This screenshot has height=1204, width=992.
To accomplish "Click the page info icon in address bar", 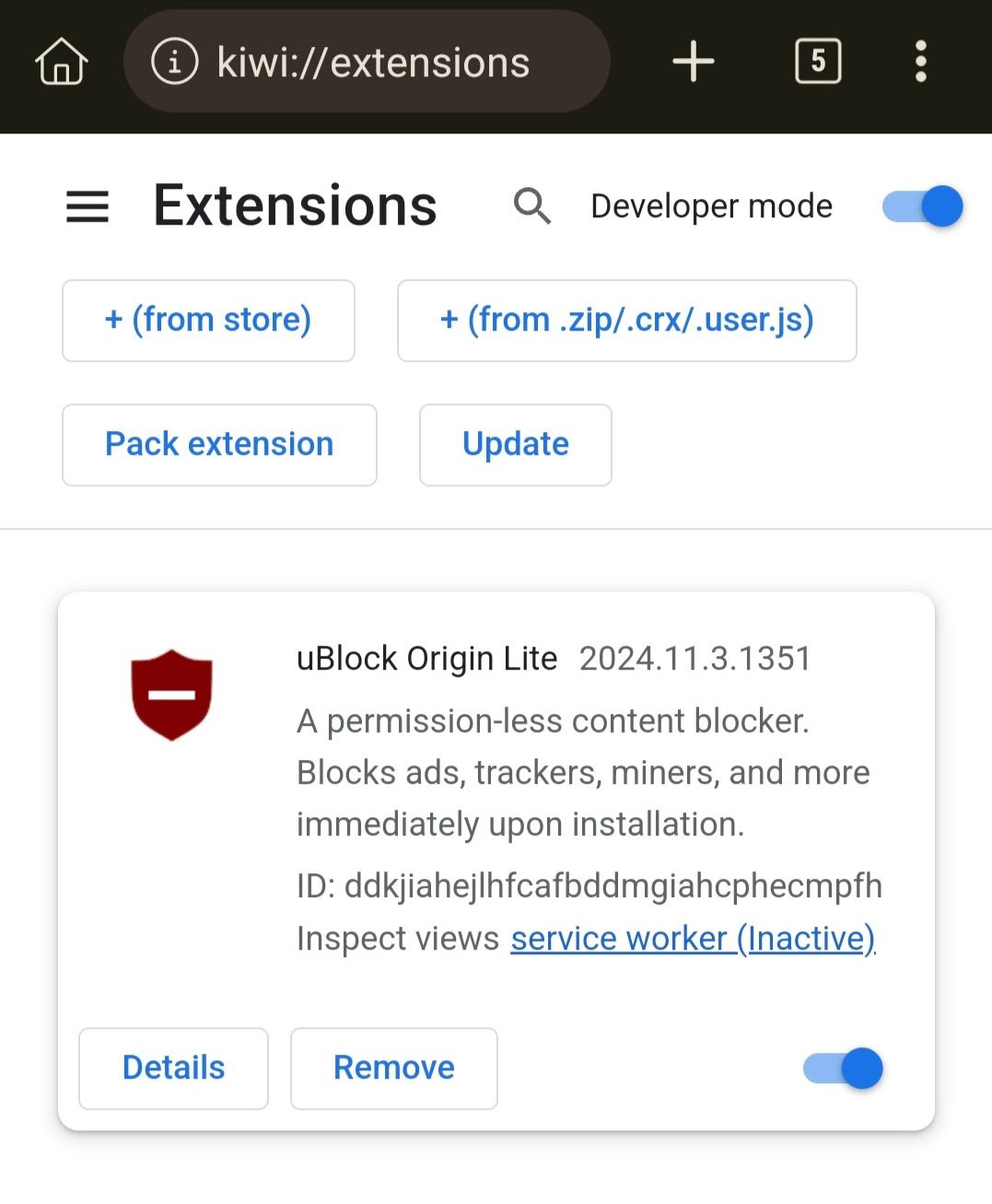I will click(x=175, y=62).
